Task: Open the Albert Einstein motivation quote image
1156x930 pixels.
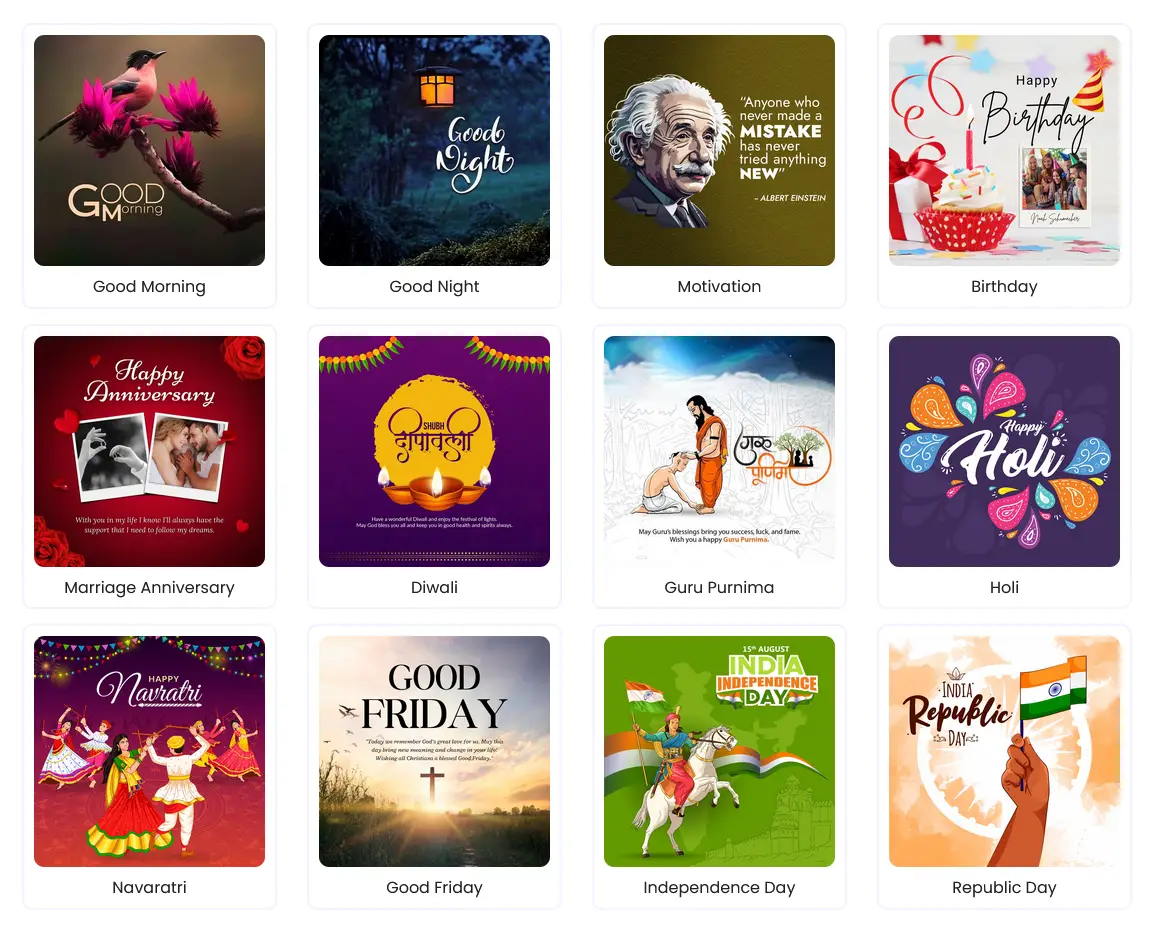Action: click(x=719, y=150)
